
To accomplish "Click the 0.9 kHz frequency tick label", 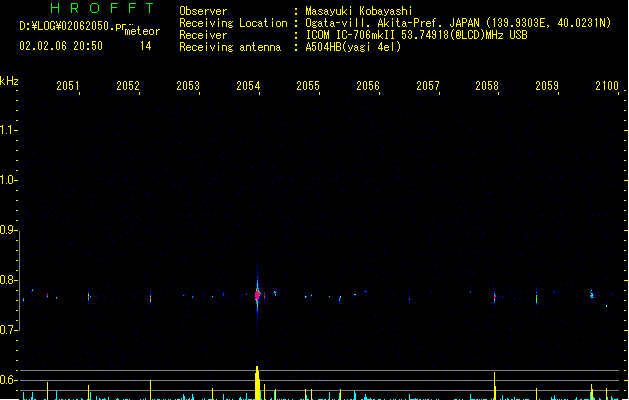I will pos(7,230).
